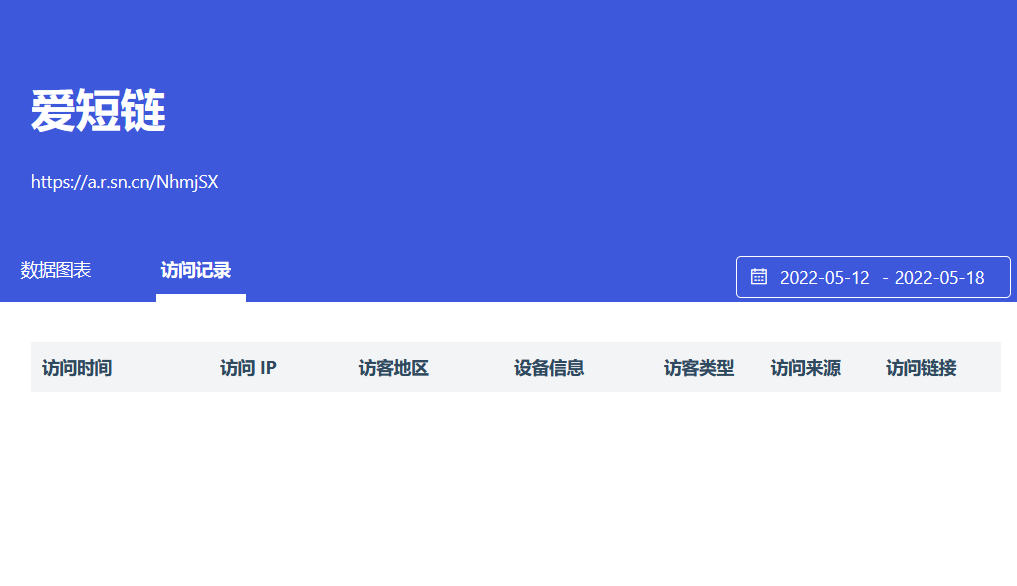Click the 访问 IP column header
This screenshot has width=1017, height=586.
click(x=248, y=368)
